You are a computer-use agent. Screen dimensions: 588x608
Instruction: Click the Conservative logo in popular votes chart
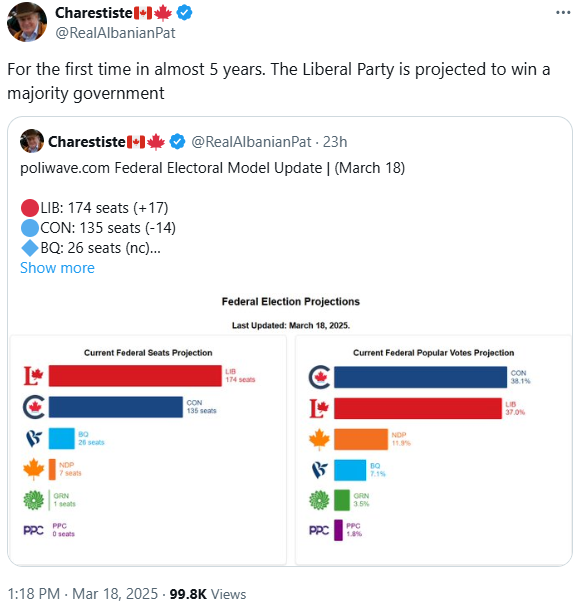[x=319, y=377]
